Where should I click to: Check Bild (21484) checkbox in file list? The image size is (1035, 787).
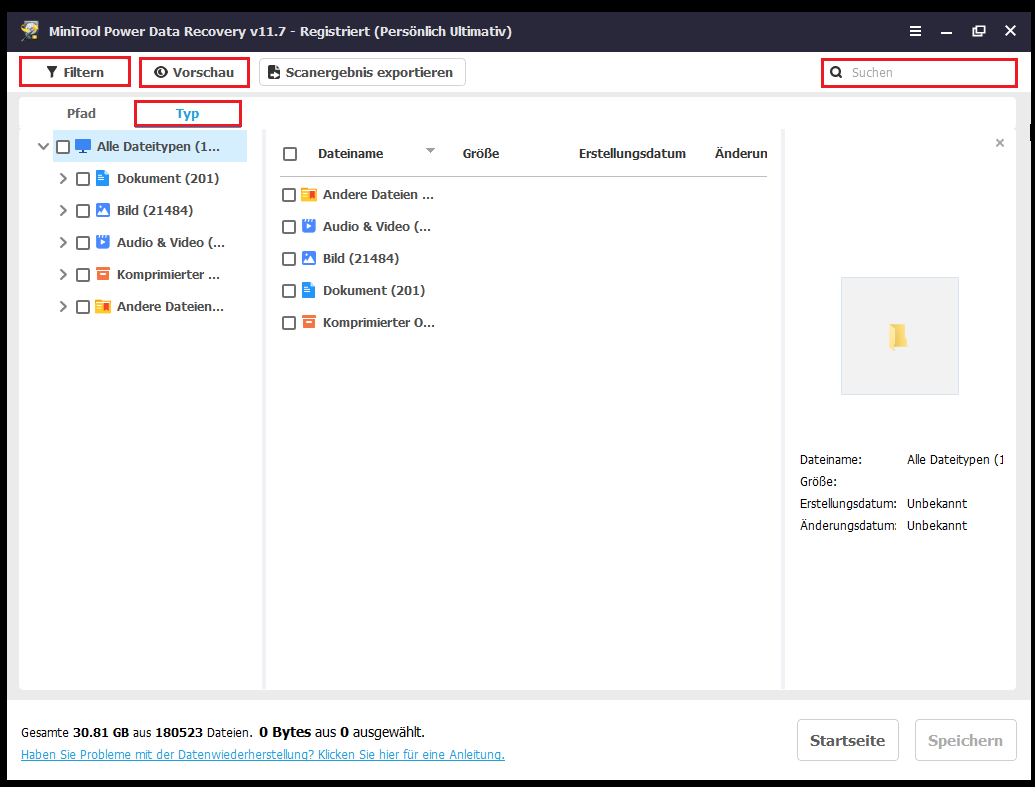pyautogui.click(x=288, y=259)
